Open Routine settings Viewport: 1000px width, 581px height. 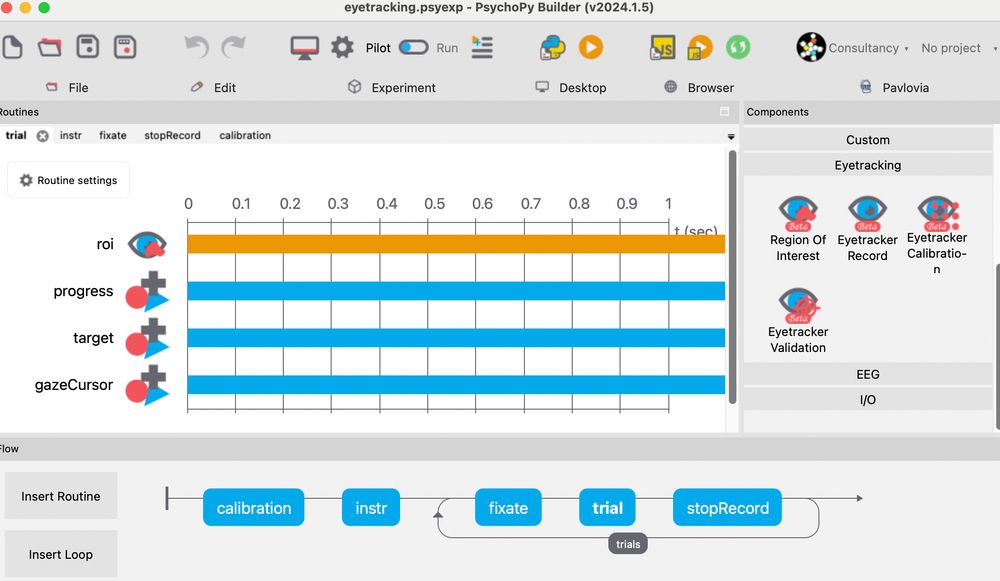pos(68,180)
